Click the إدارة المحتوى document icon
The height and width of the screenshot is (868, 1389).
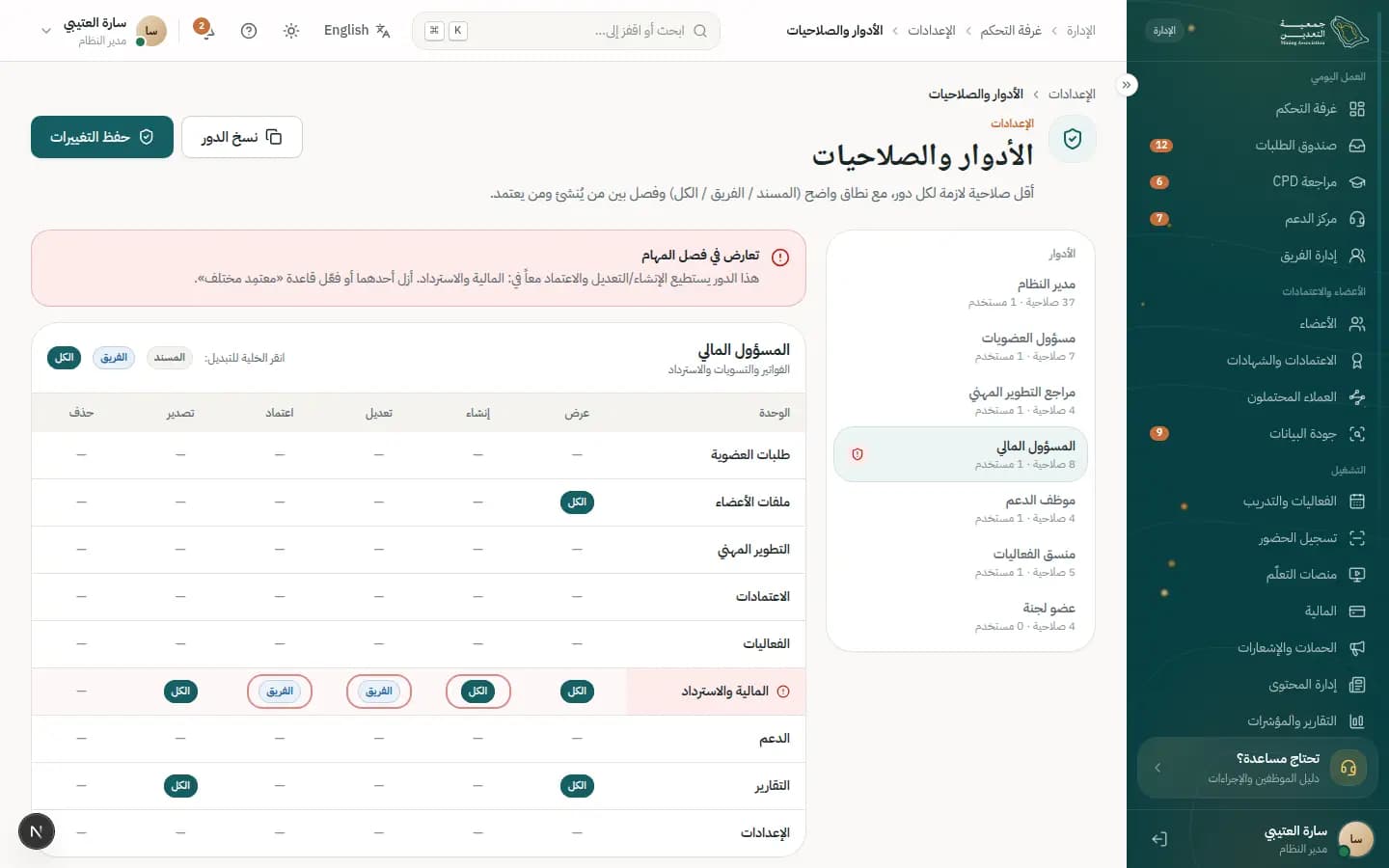click(x=1357, y=685)
